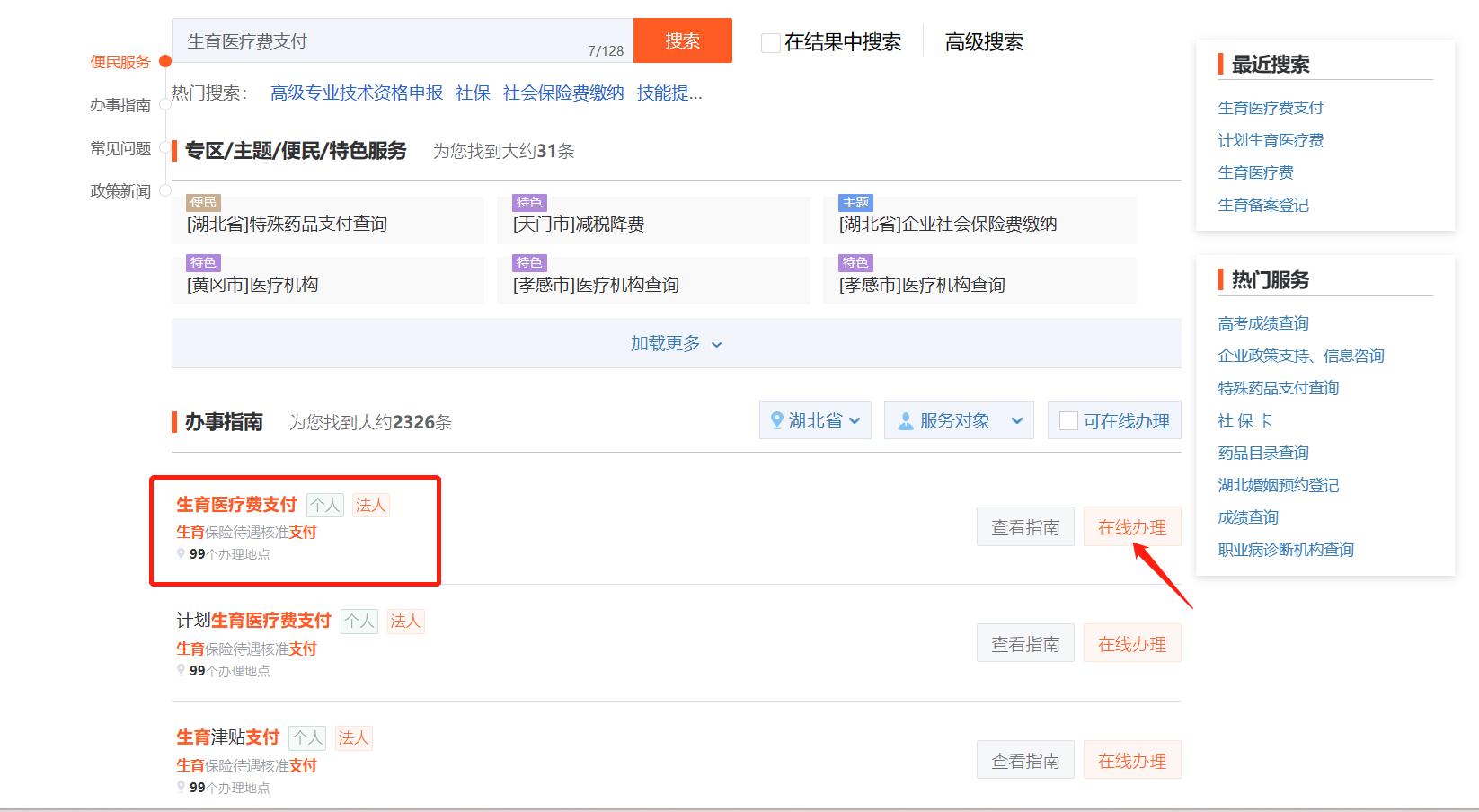Click 生育备案登记 in recent searches
The height and width of the screenshot is (812, 1479).
click(x=1262, y=205)
